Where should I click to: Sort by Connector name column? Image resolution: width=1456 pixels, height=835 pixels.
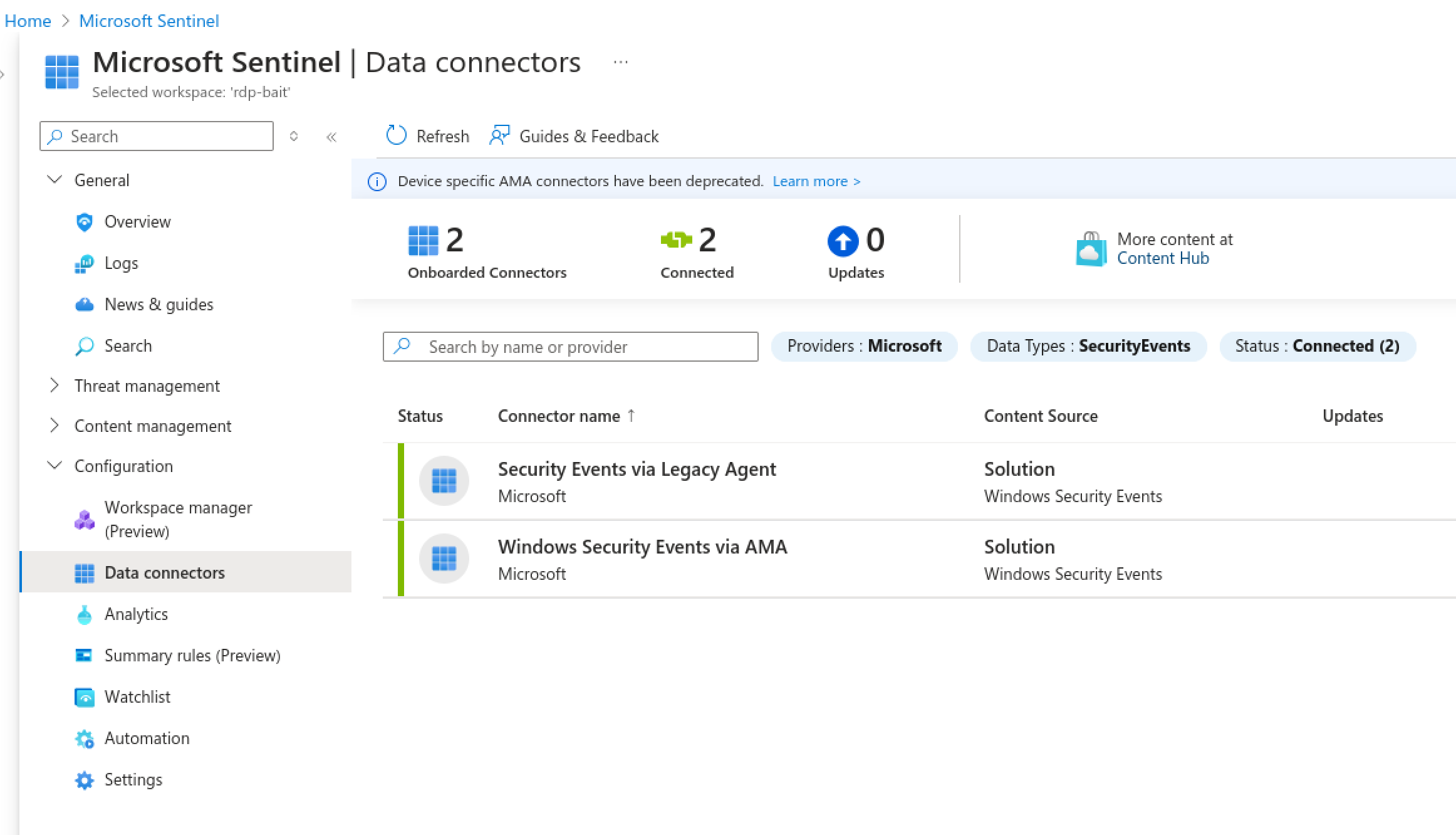coord(566,416)
